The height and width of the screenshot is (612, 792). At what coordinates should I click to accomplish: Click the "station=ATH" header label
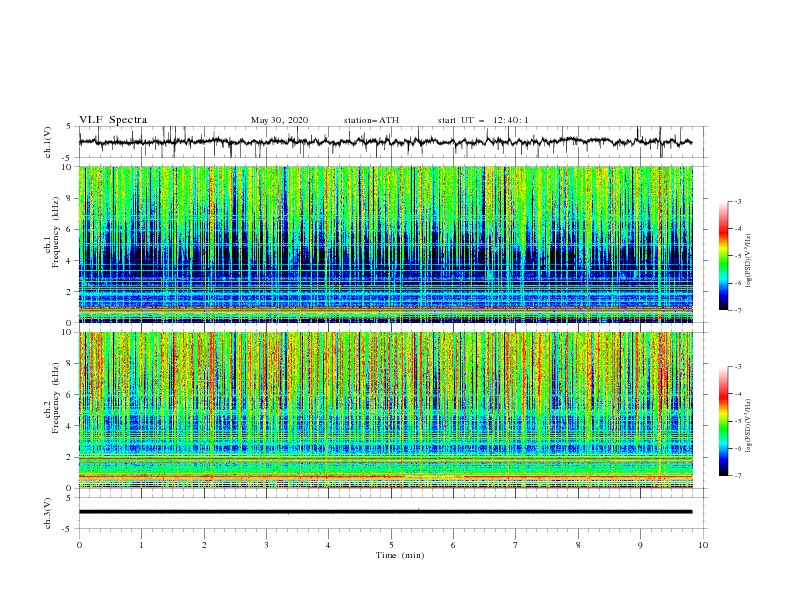point(371,120)
